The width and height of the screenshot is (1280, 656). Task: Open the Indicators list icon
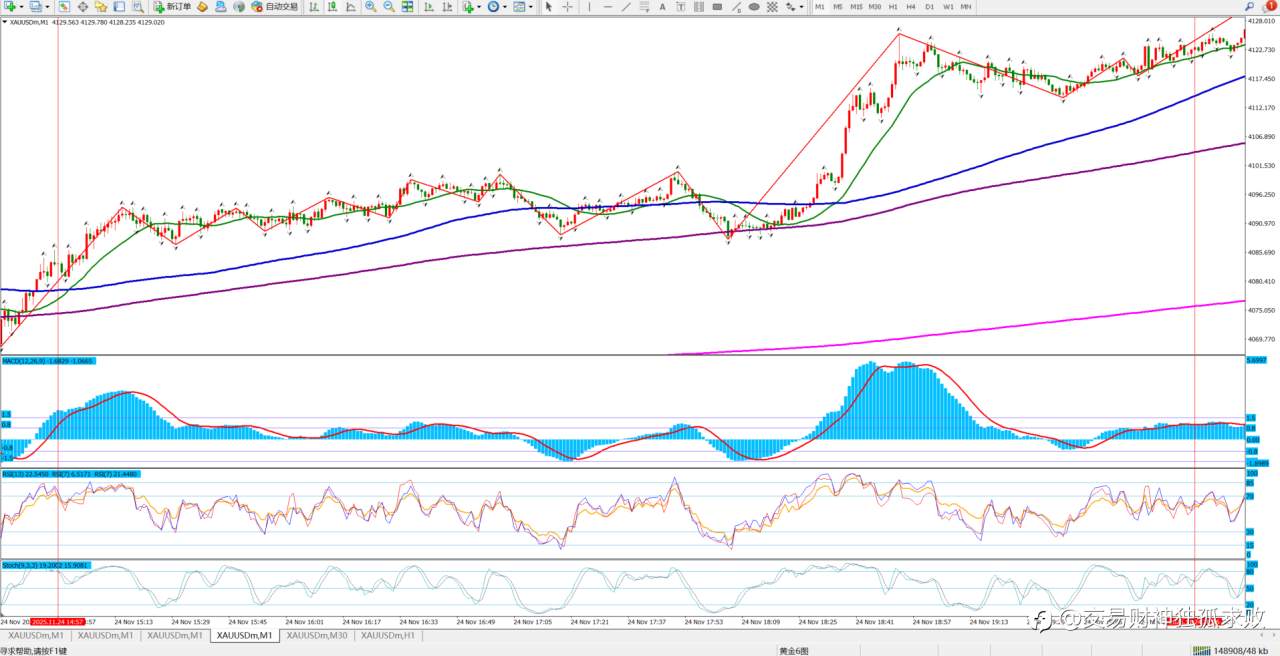tap(467, 6)
